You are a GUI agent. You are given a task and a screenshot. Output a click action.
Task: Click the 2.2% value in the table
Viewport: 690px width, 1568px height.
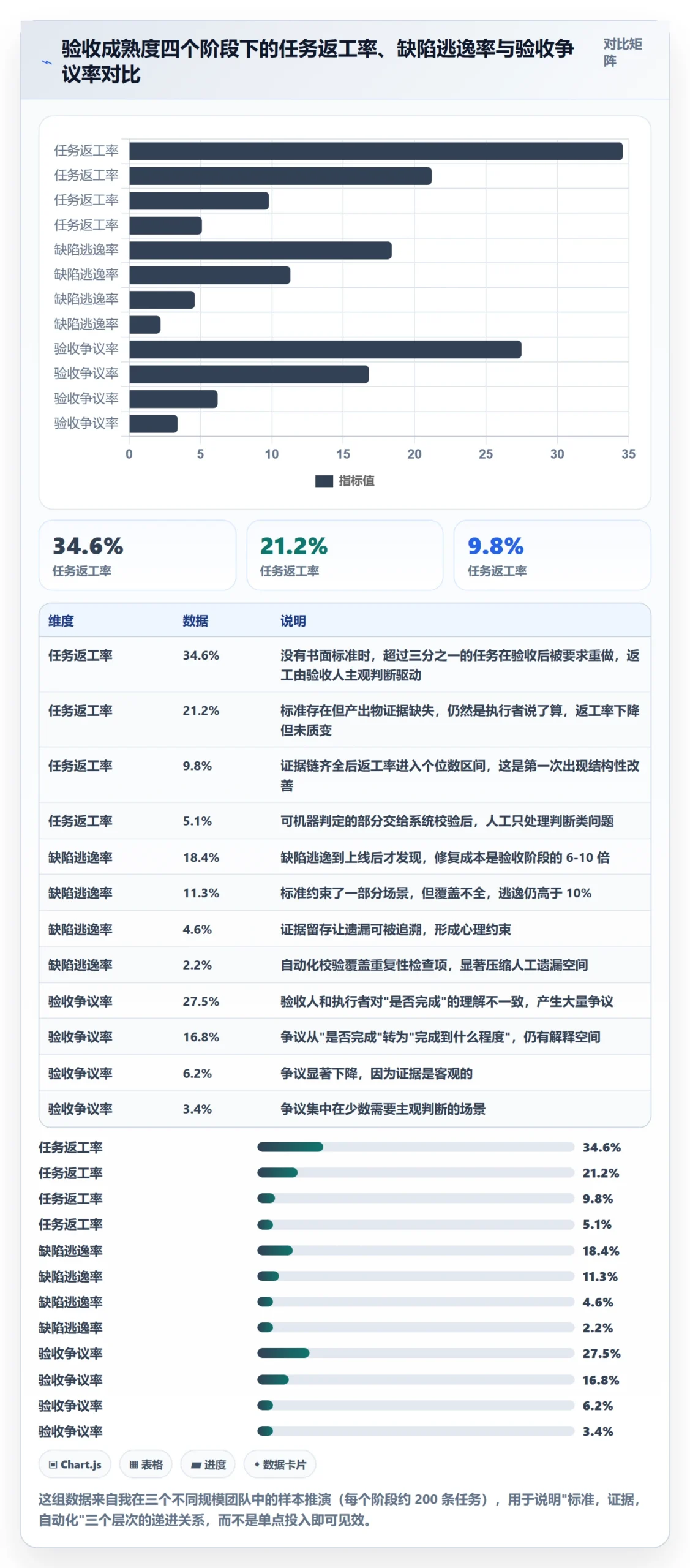(x=197, y=965)
